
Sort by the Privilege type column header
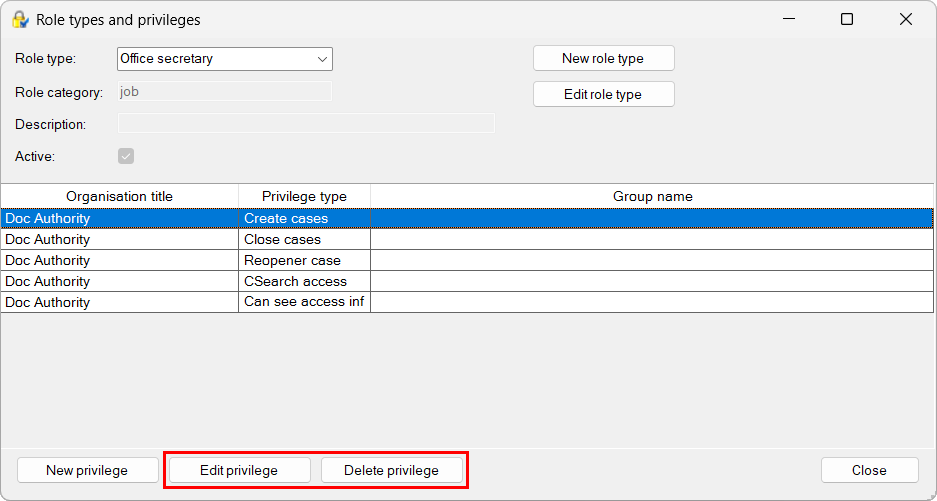point(304,196)
